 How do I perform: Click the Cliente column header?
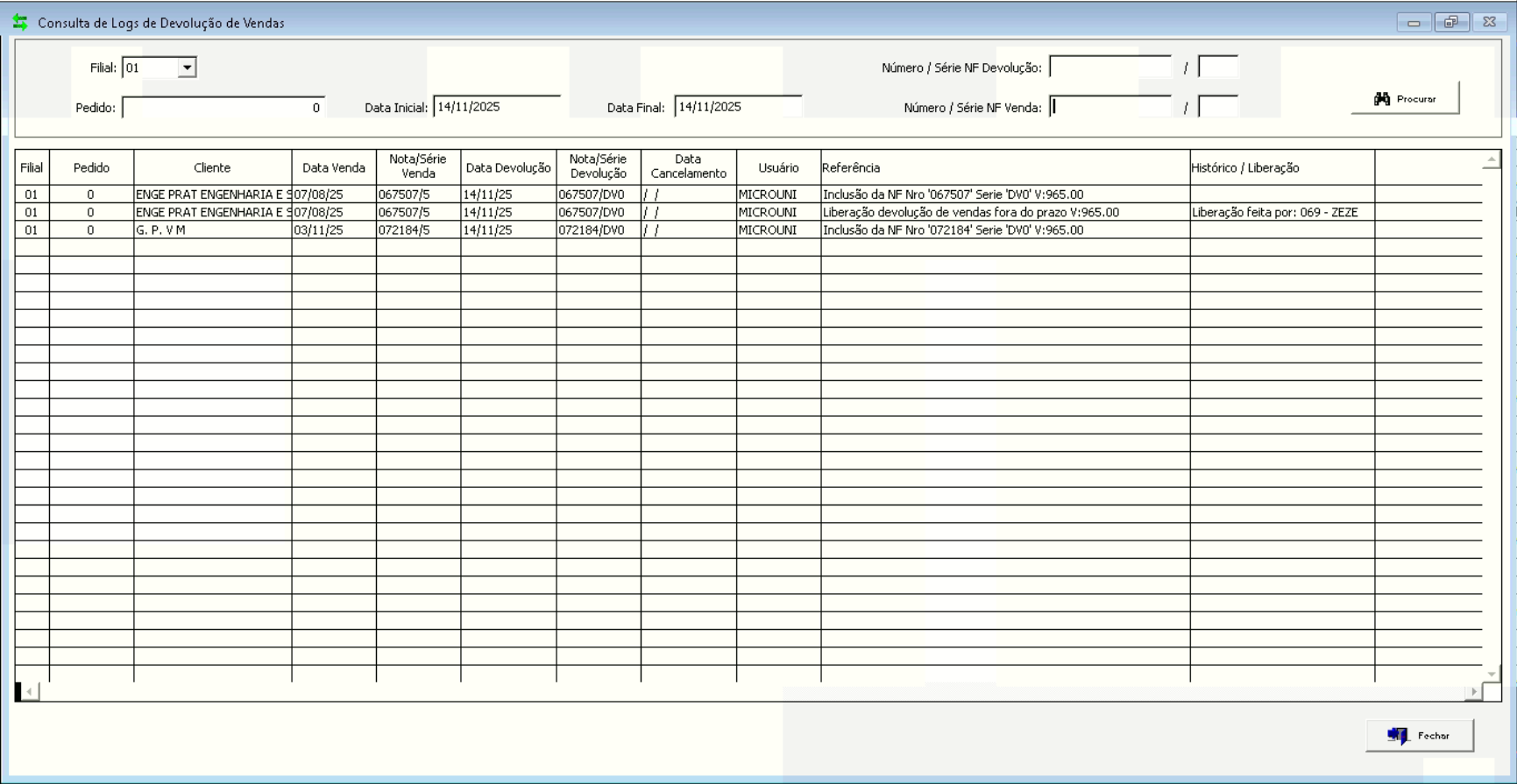(212, 167)
